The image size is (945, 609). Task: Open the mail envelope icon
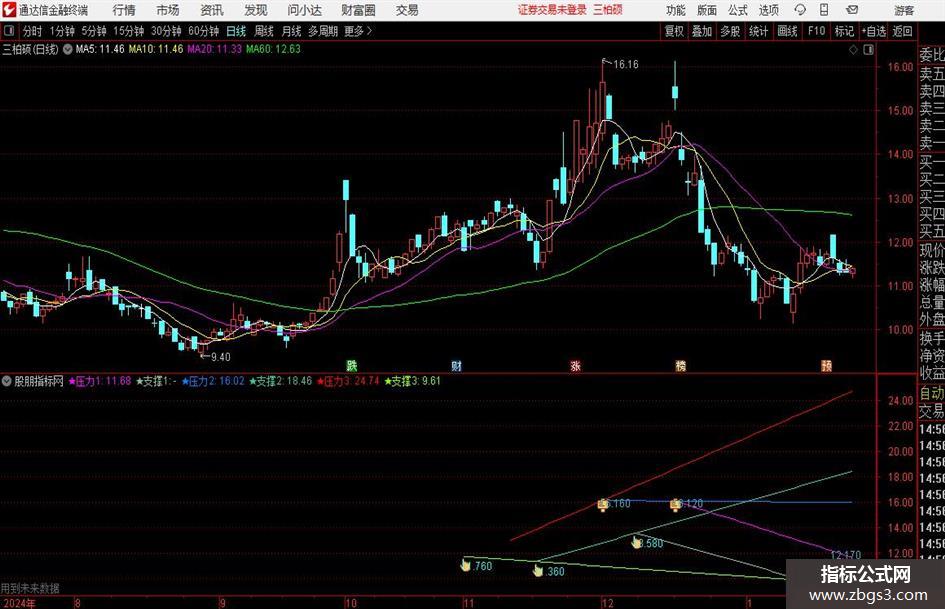click(x=852, y=10)
